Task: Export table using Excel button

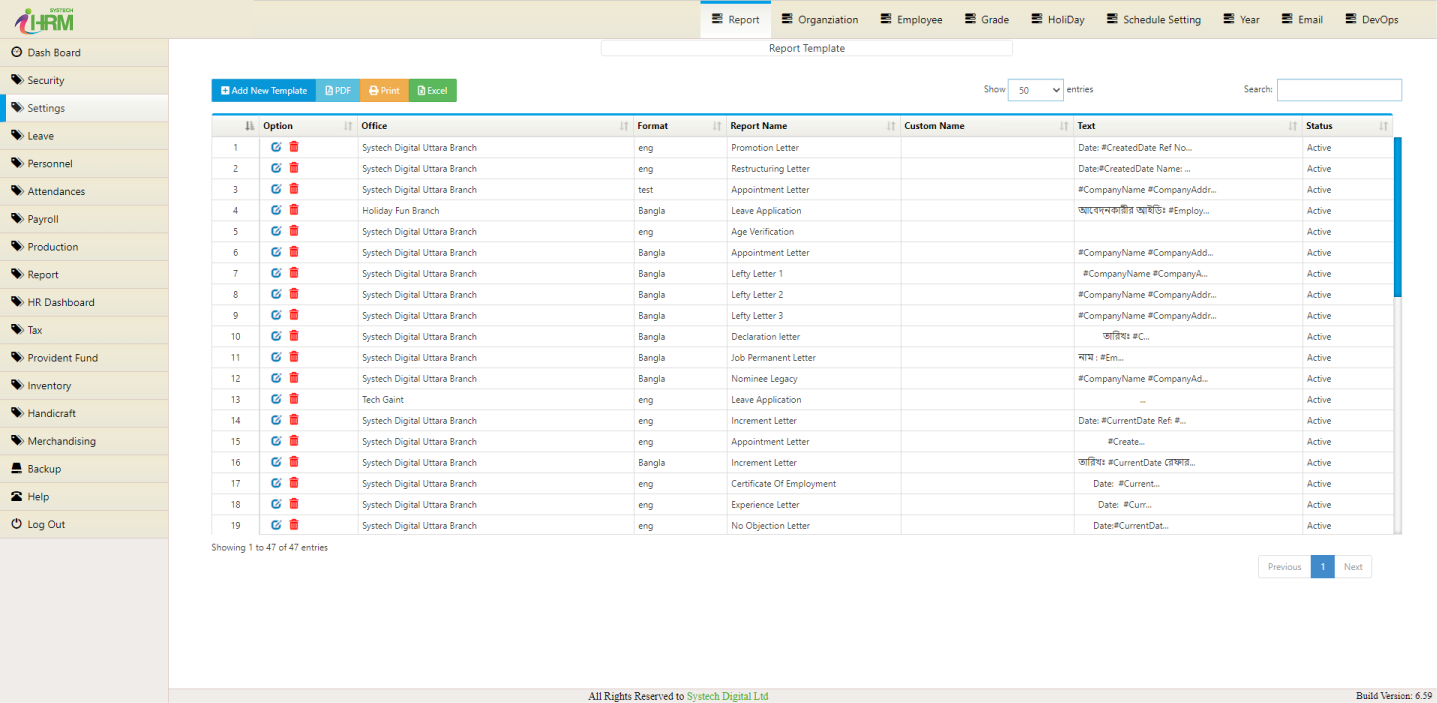Action: click(x=432, y=91)
